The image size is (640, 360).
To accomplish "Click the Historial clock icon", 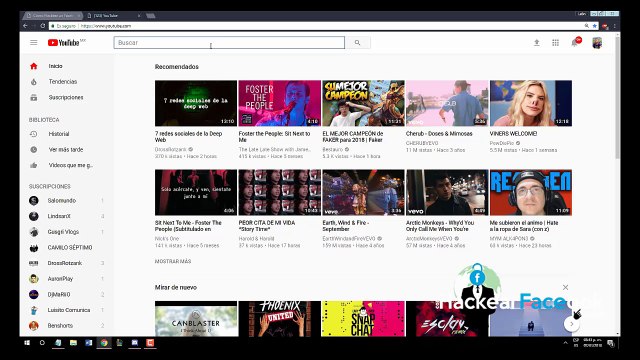I will (x=33, y=134).
